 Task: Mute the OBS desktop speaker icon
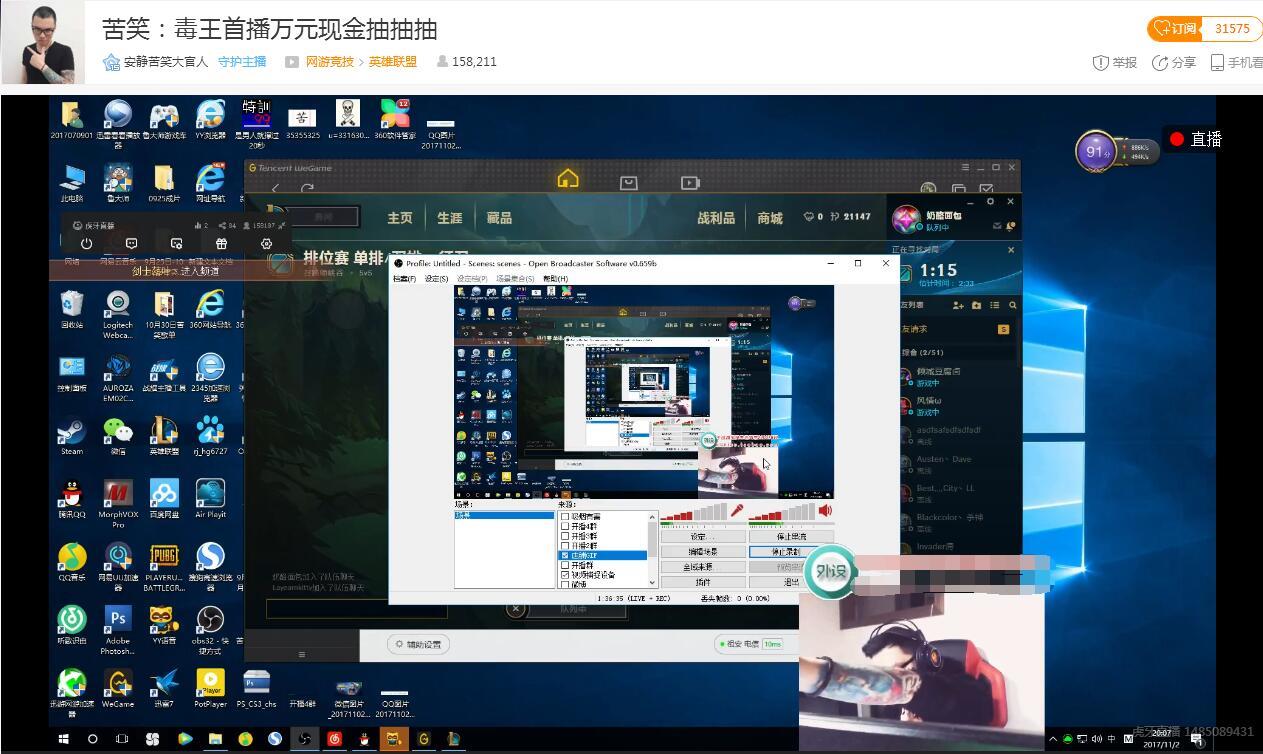click(x=825, y=511)
